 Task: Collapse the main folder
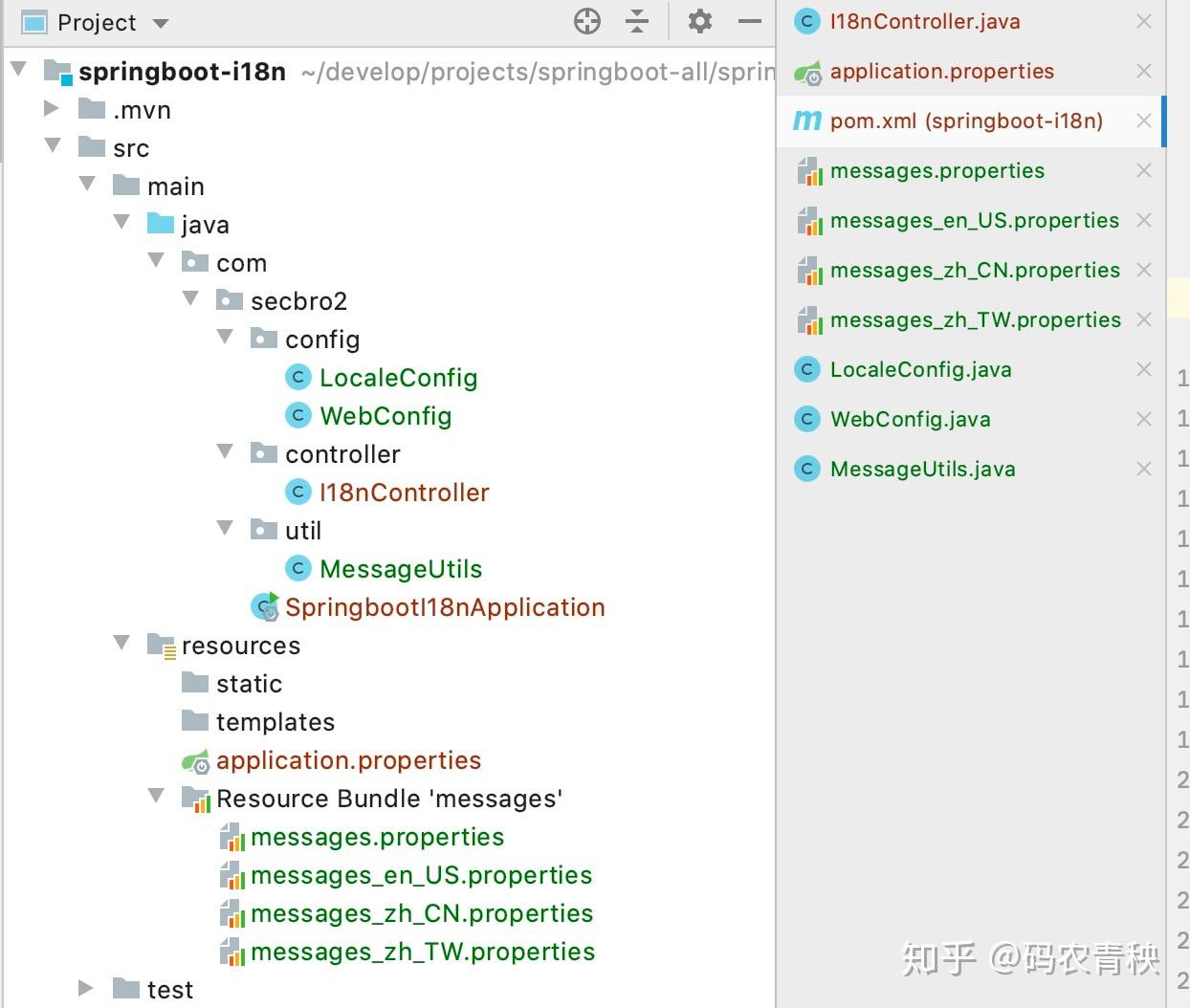point(87,185)
